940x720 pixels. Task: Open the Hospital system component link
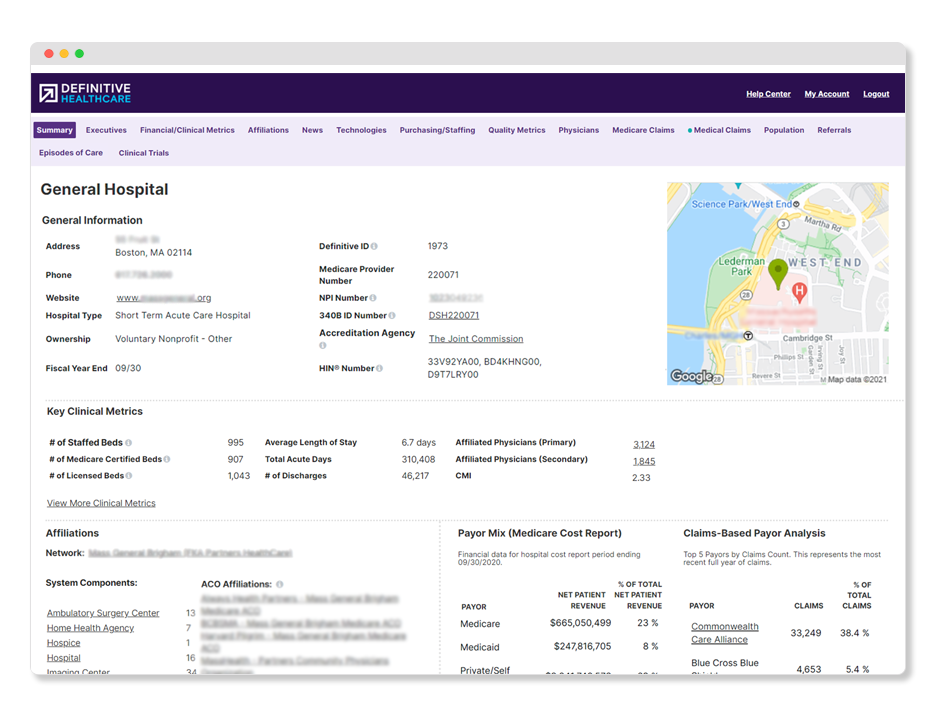tap(64, 658)
